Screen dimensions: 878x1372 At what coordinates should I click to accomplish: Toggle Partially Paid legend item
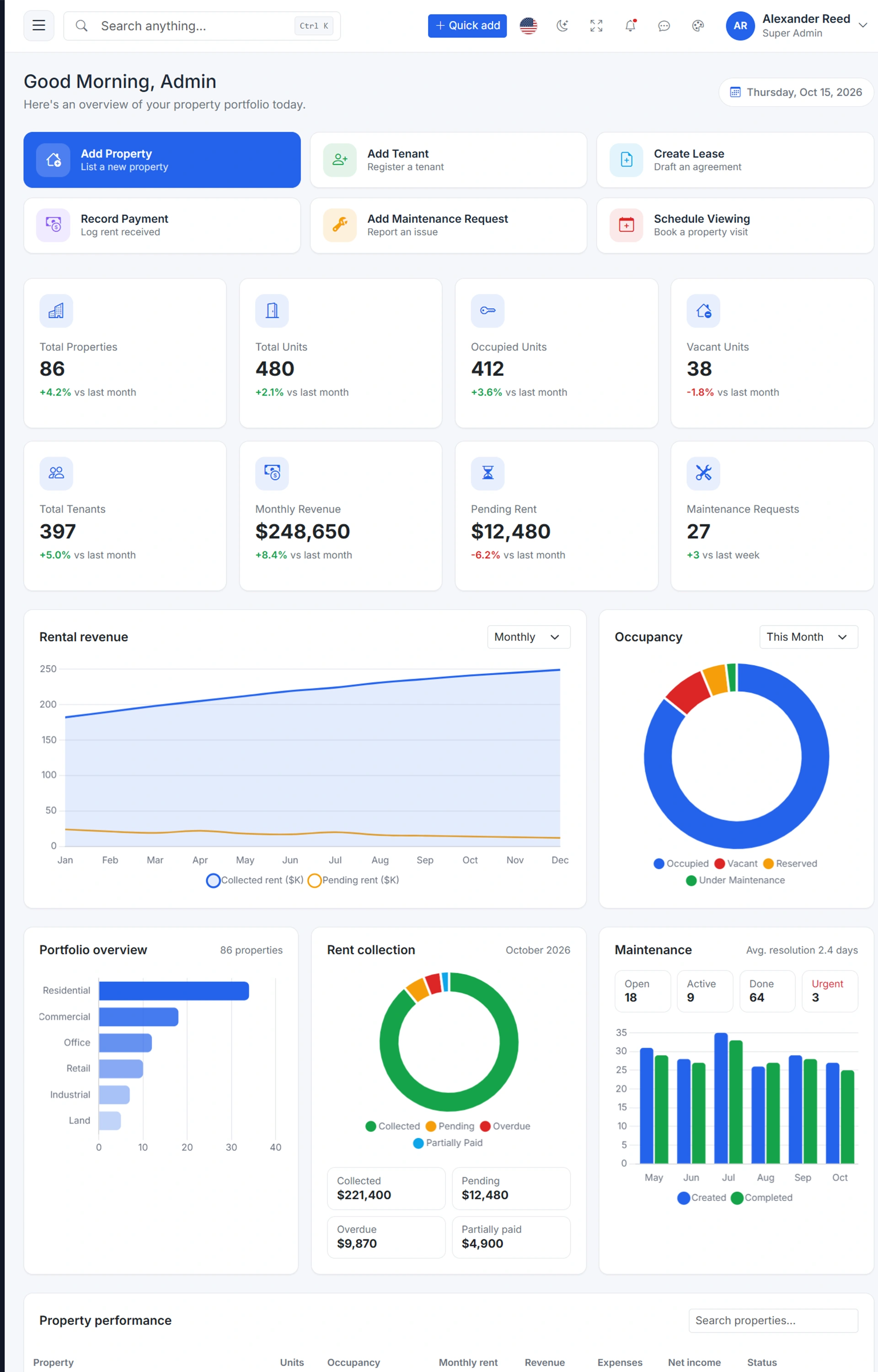[448, 1143]
